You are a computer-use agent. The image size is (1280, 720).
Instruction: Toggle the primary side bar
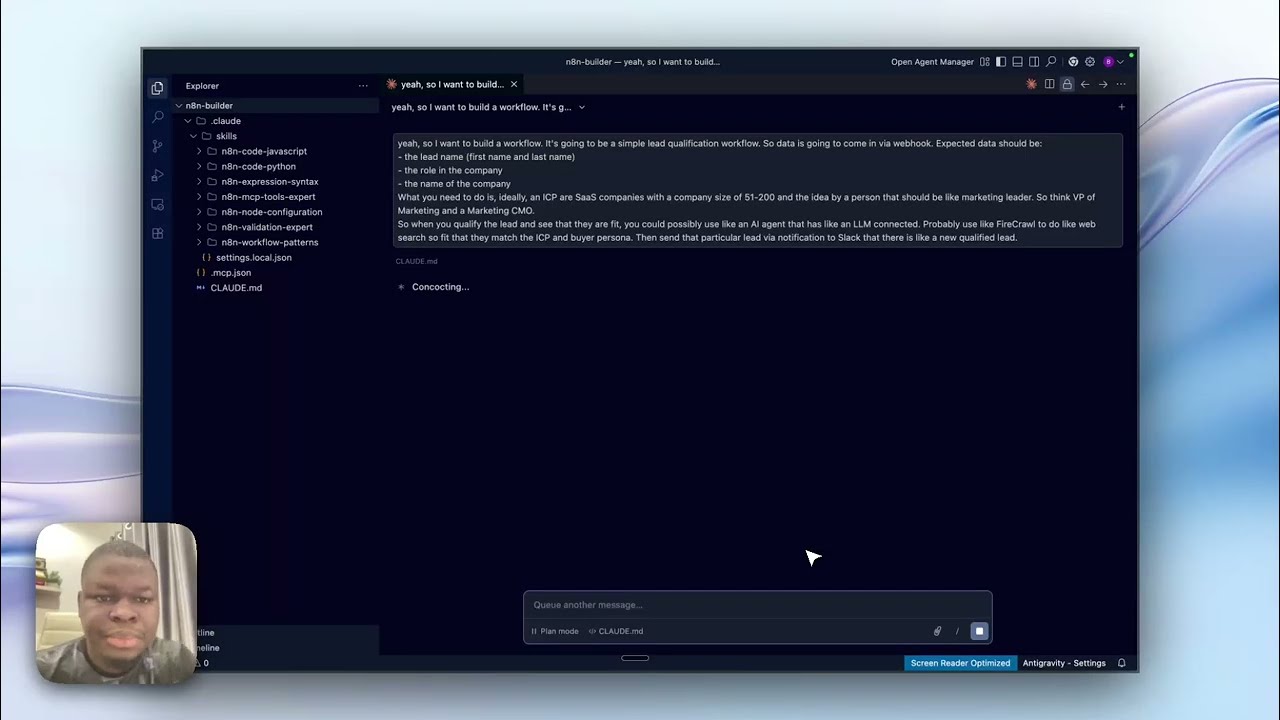coord(1001,62)
